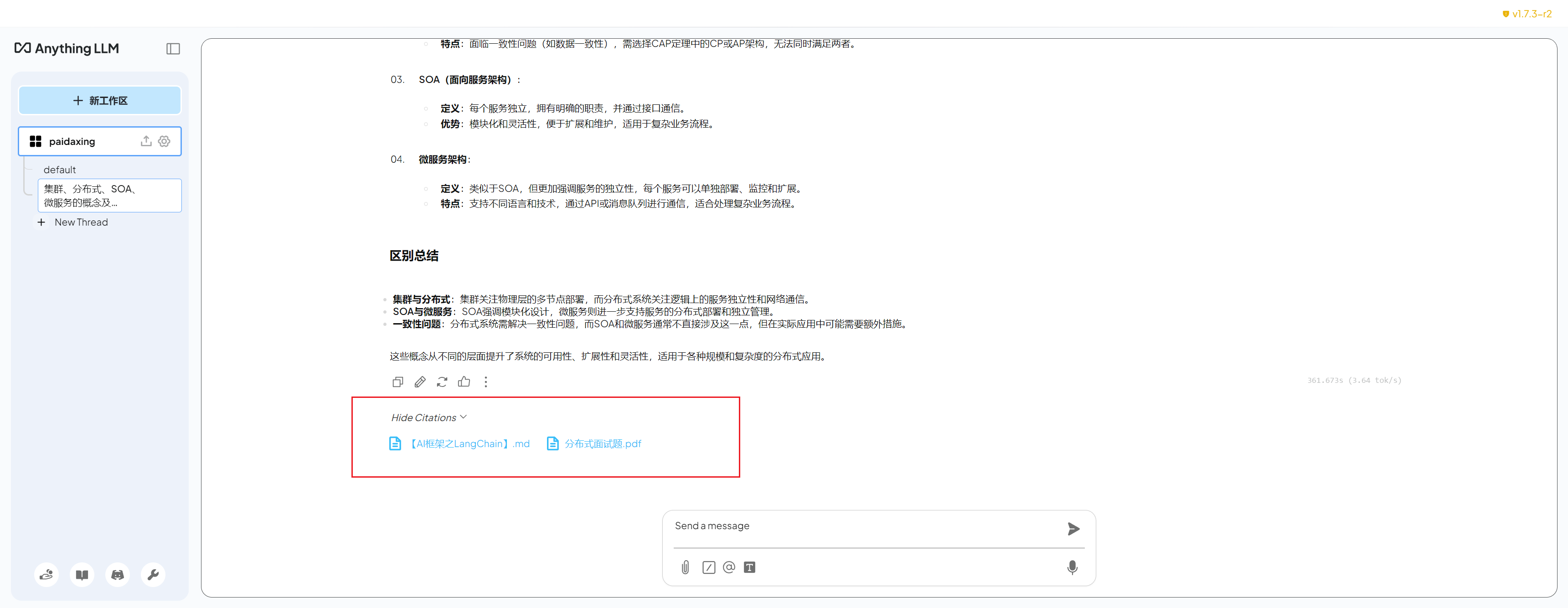Screen dimensions: 1568x608
Task: Click the text size icon in message box
Action: point(749,567)
